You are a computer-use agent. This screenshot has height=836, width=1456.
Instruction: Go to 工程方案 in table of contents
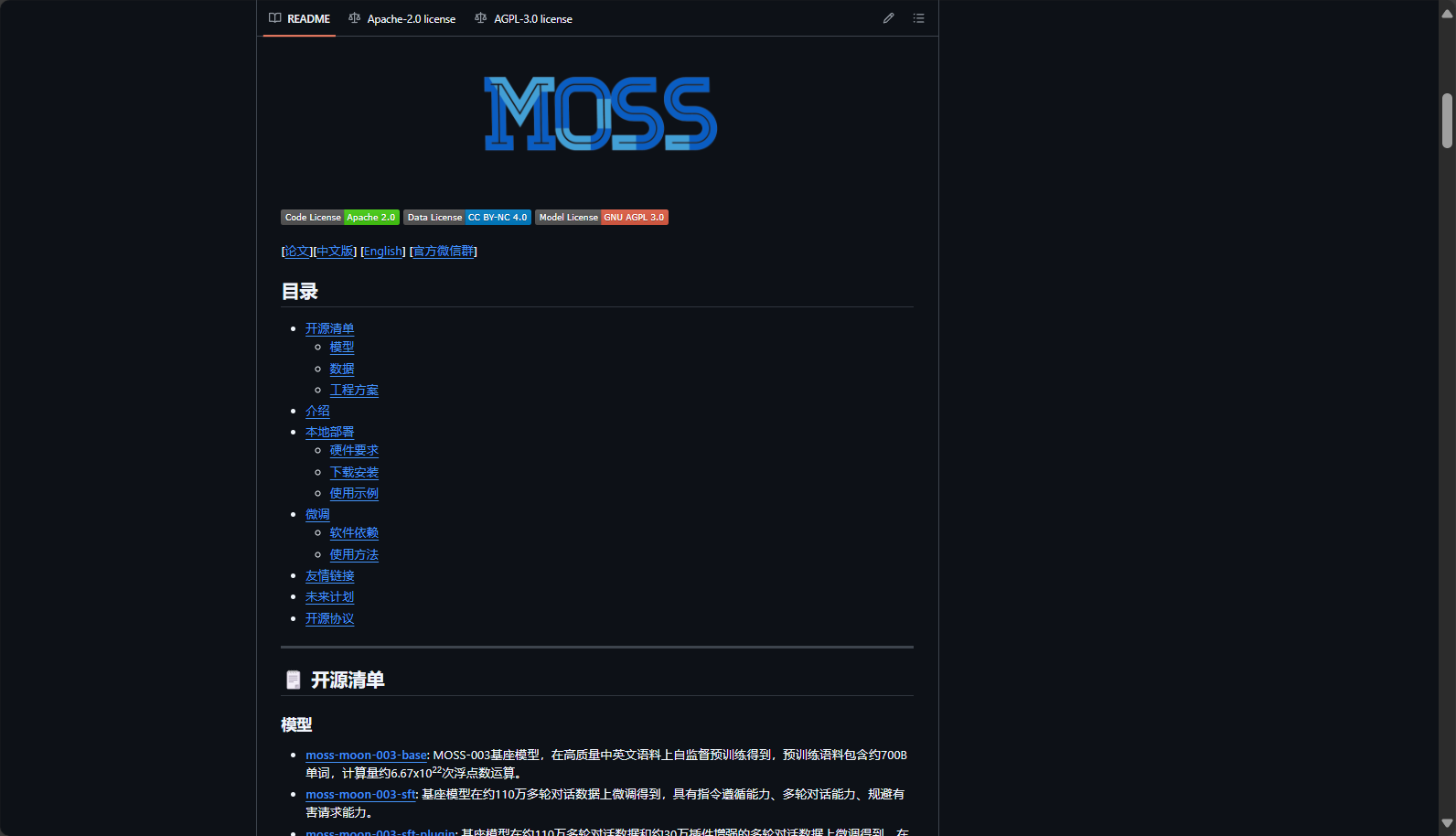pos(354,390)
